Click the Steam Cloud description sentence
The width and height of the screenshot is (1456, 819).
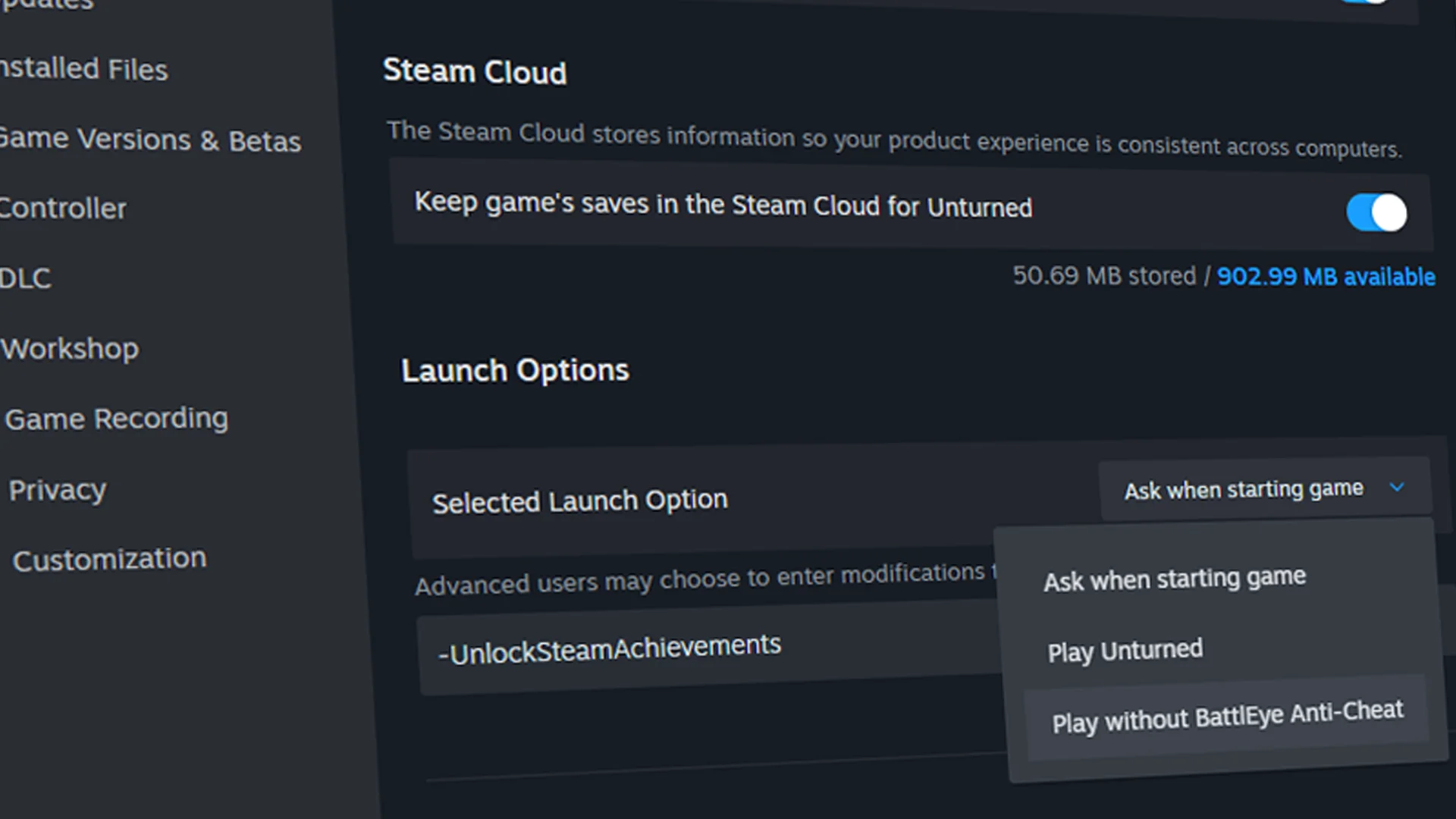pos(894,139)
